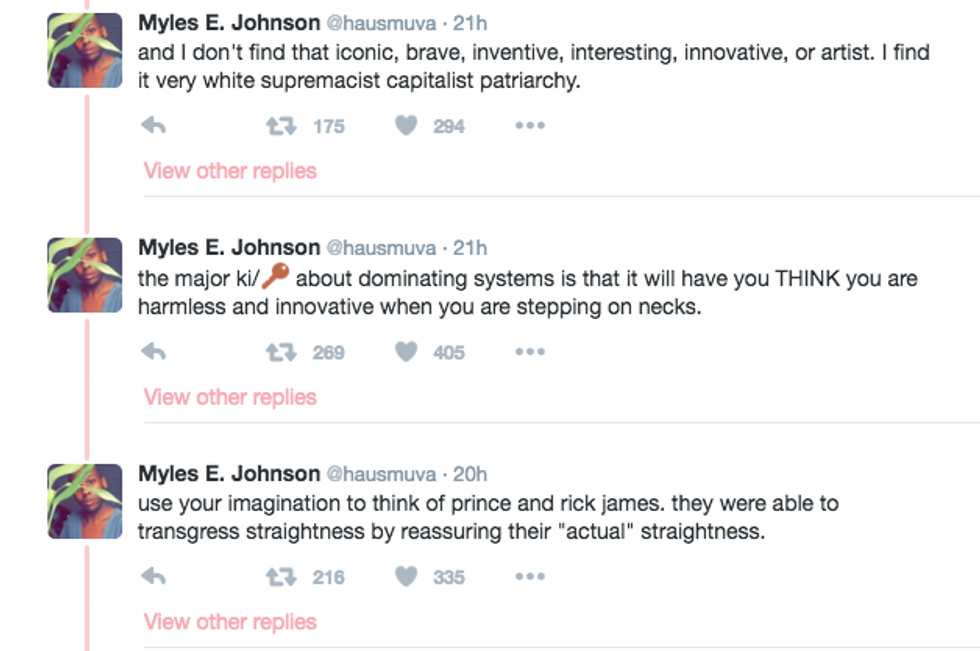Reply to the prince and rick james tweet
The width and height of the screenshot is (980, 651).
coord(153,577)
